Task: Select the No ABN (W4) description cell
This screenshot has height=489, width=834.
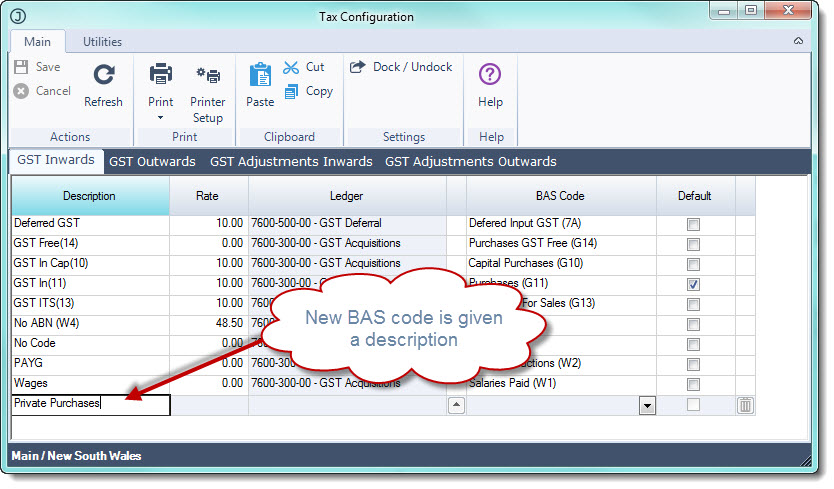Action: (90, 324)
